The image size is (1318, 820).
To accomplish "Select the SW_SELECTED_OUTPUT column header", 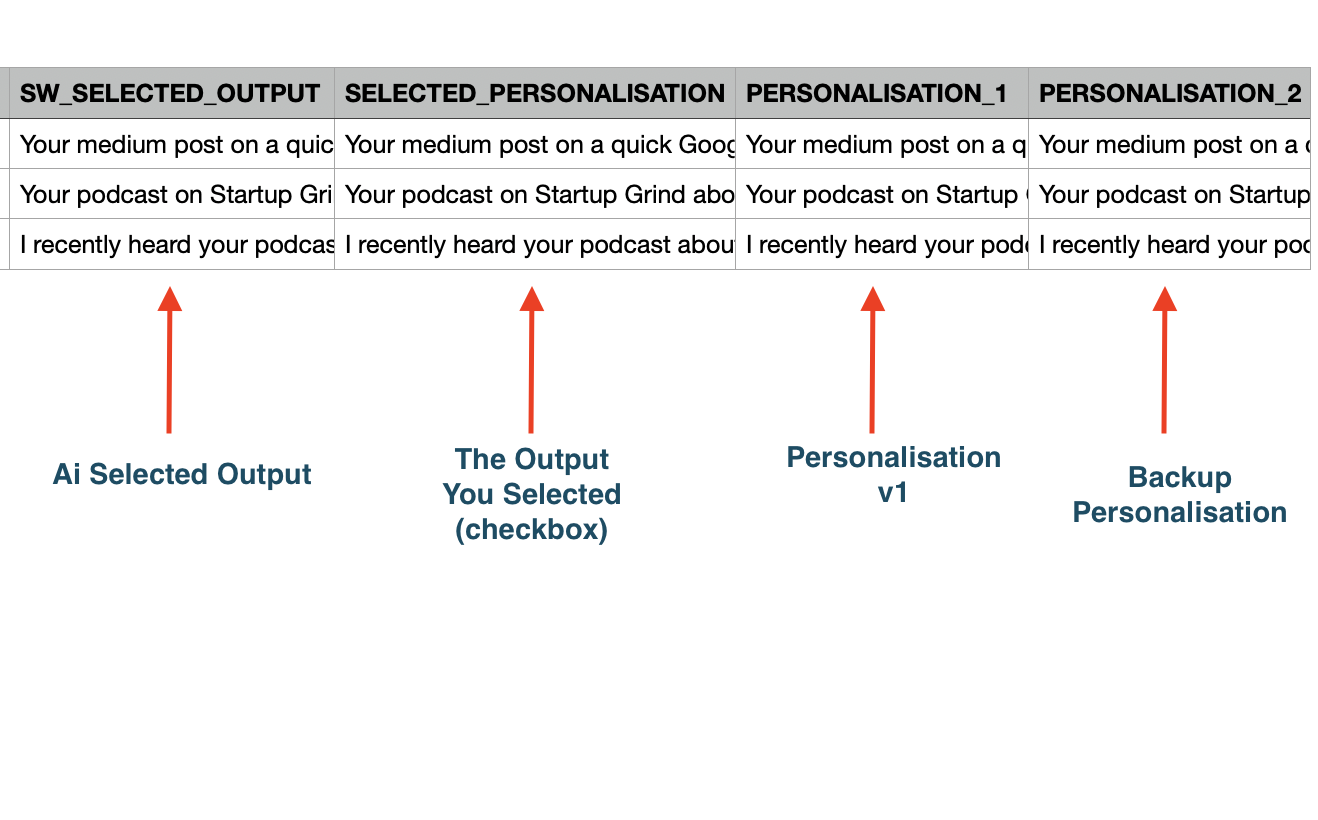I will pos(171,94).
